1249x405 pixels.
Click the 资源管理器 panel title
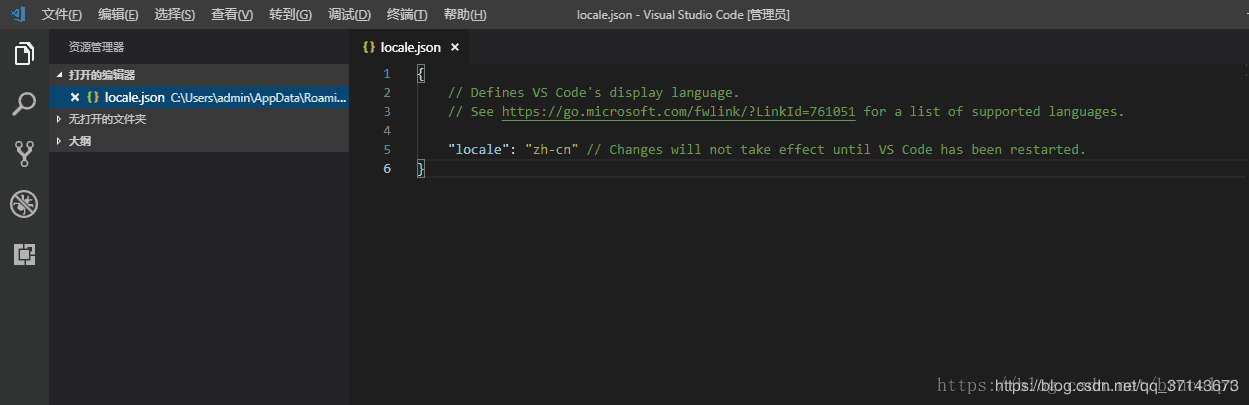(x=96, y=47)
